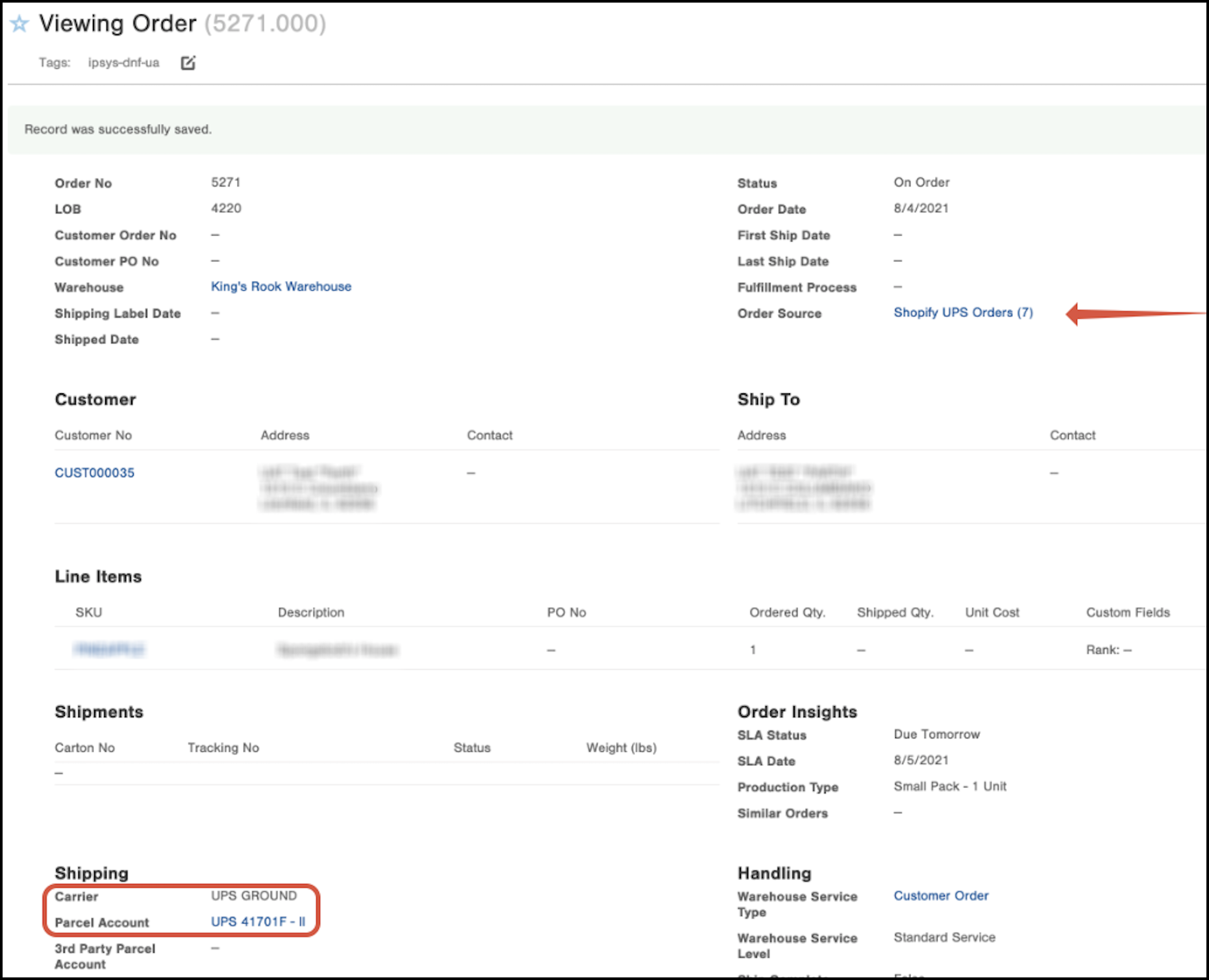This screenshot has width=1209, height=980.
Task: Click the Weight (lbs) column header
Action: tap(621, 748)
